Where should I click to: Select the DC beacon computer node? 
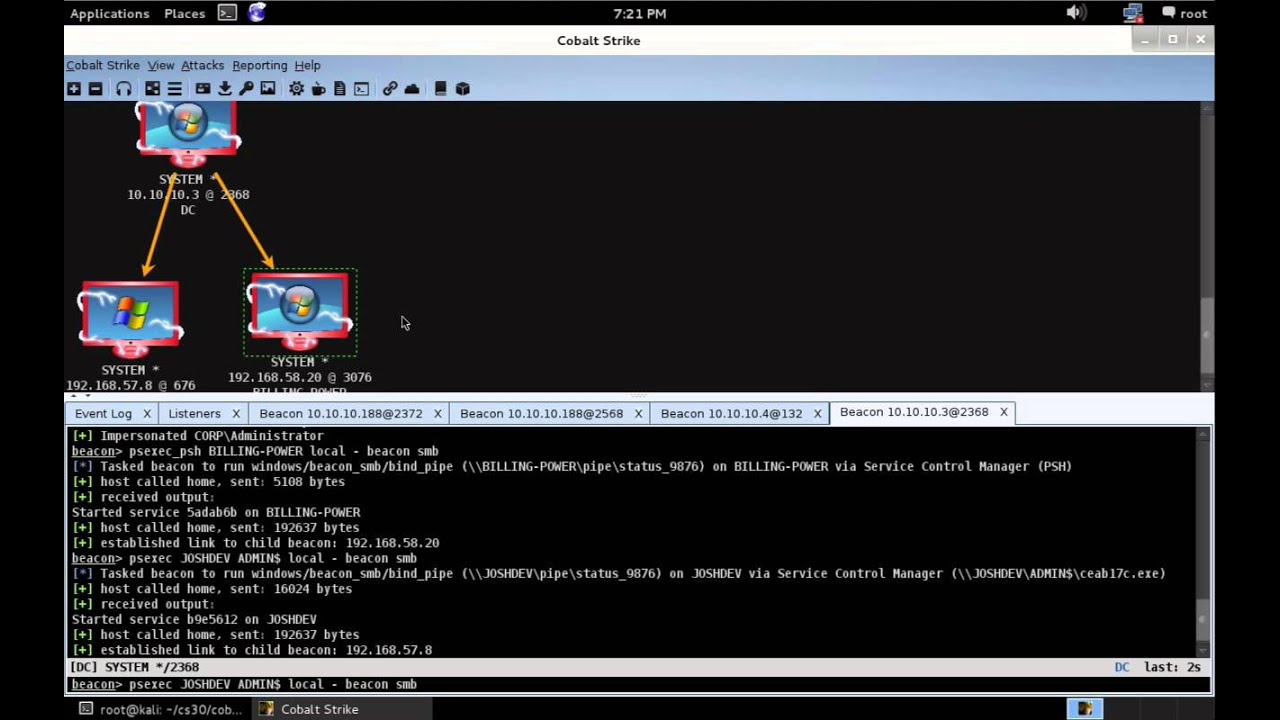188,135
